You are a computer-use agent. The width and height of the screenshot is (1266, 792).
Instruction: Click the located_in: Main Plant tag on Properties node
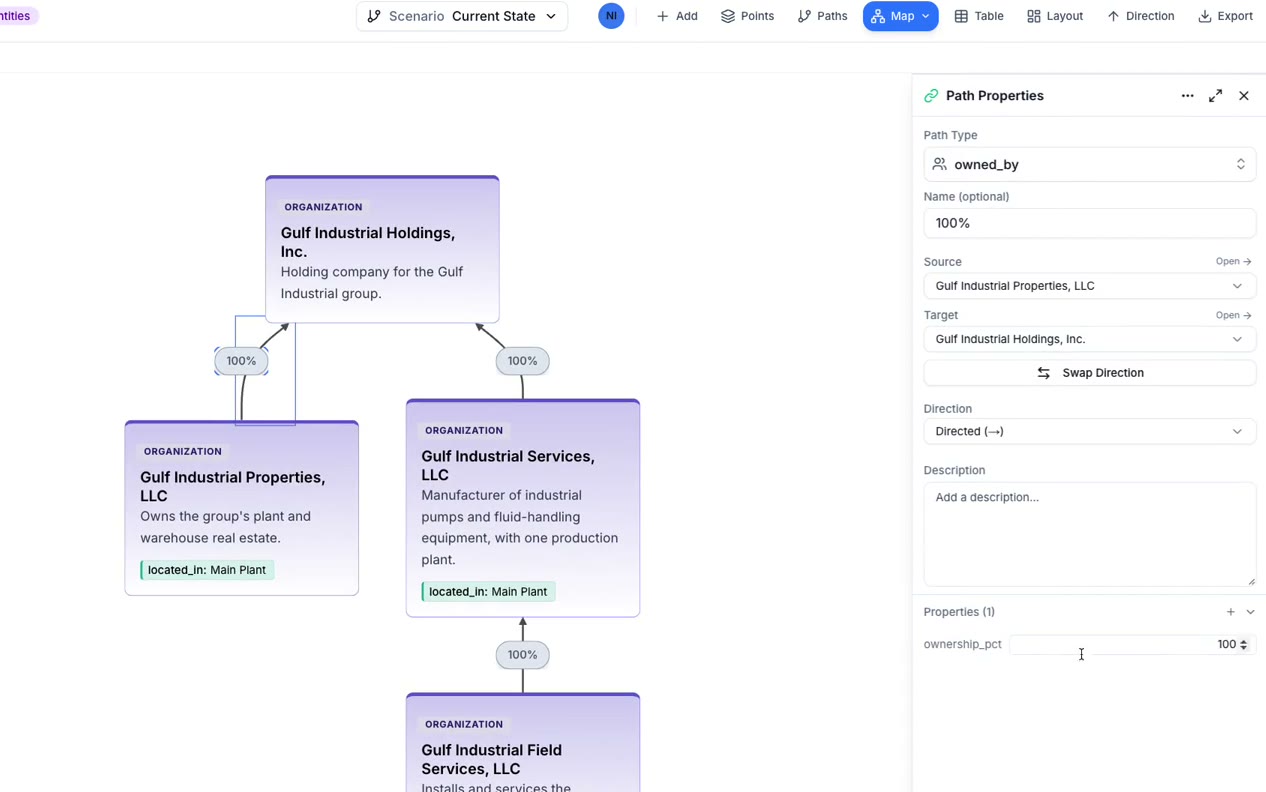coord(207,570)
